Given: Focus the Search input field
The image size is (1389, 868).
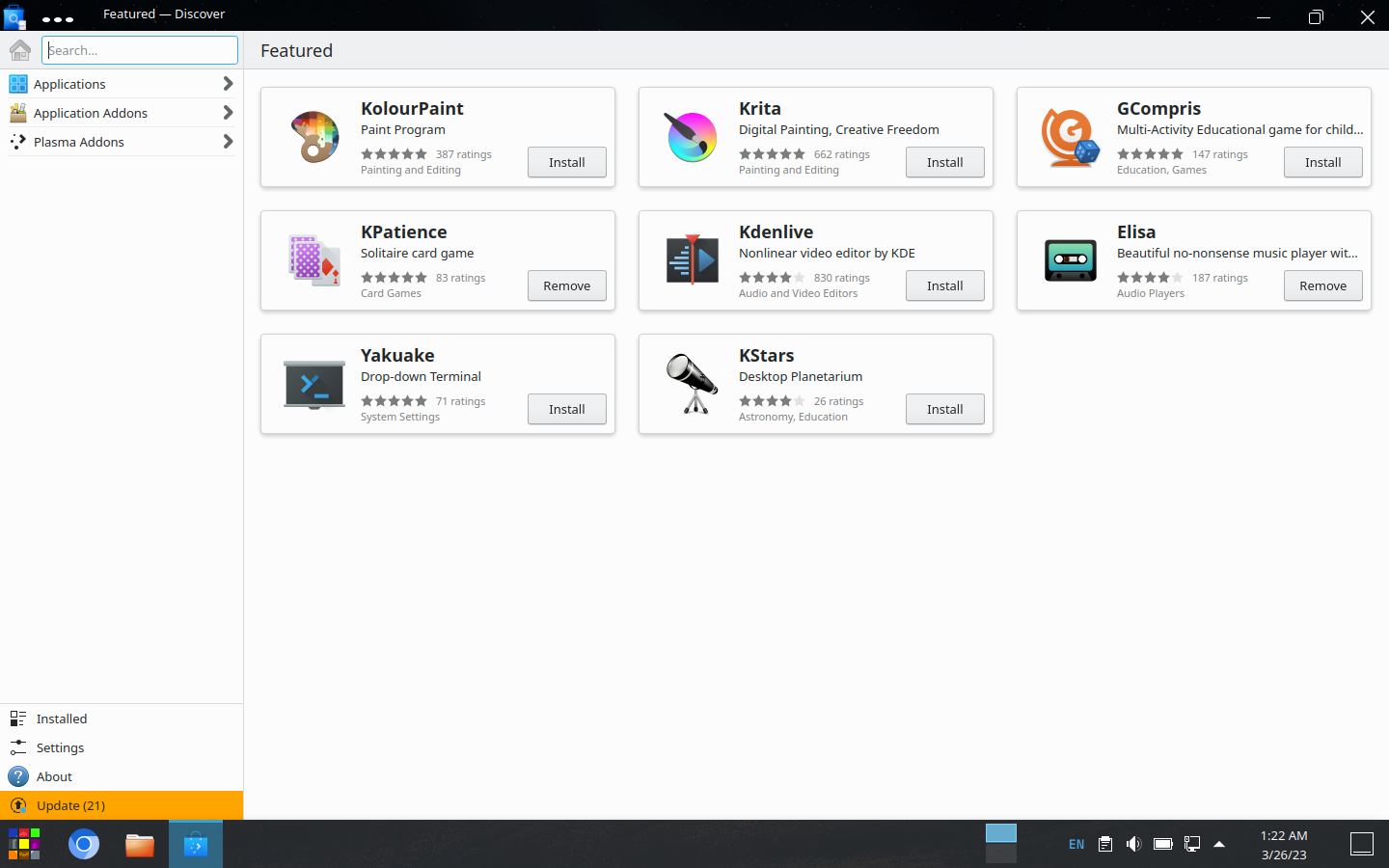Looking at the screenshot, I should (x=140, y=50).
